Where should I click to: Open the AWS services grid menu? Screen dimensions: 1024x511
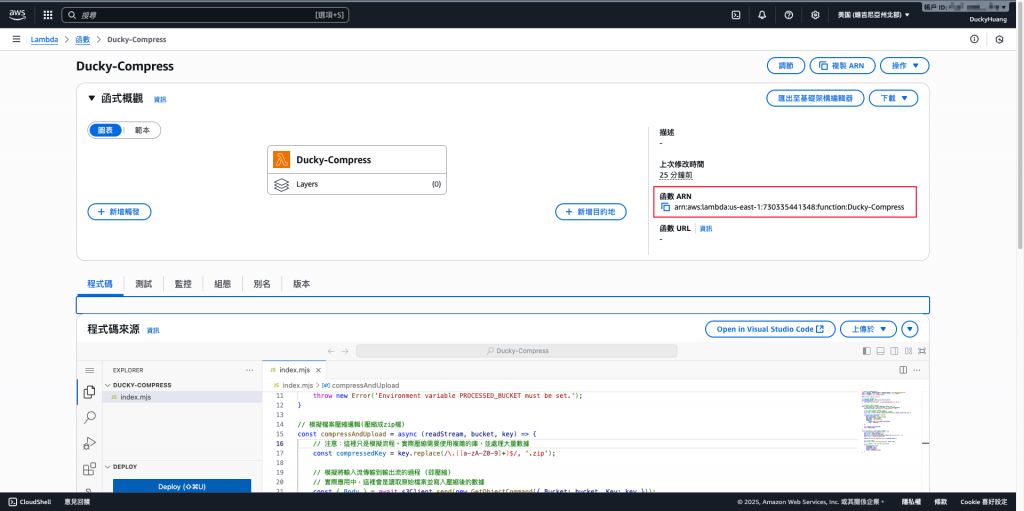48,14
